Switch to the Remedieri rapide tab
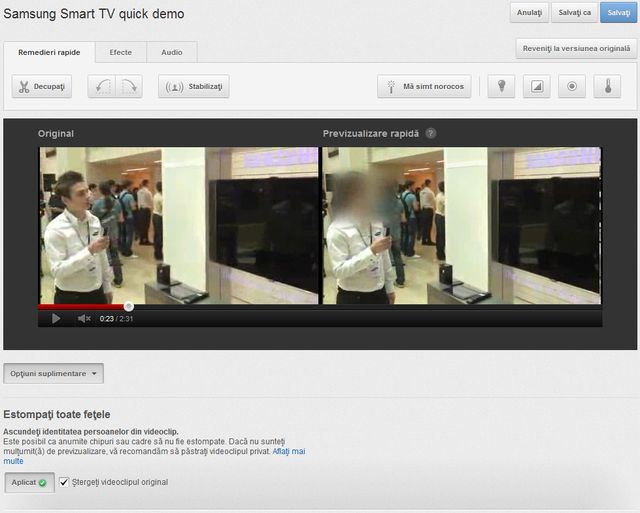Viewport: 640px width, 513px height. click(49, 52)
